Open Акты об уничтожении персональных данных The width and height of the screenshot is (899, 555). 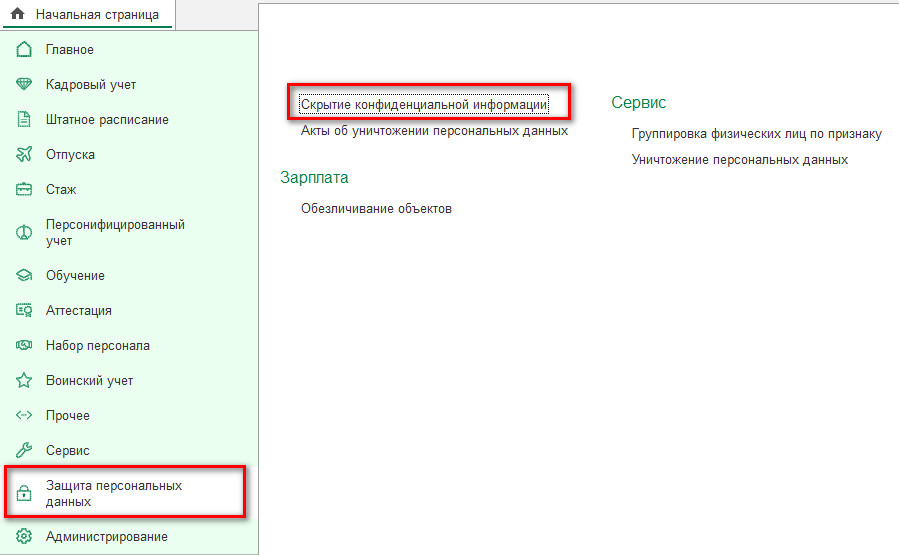tap(434, 131)
